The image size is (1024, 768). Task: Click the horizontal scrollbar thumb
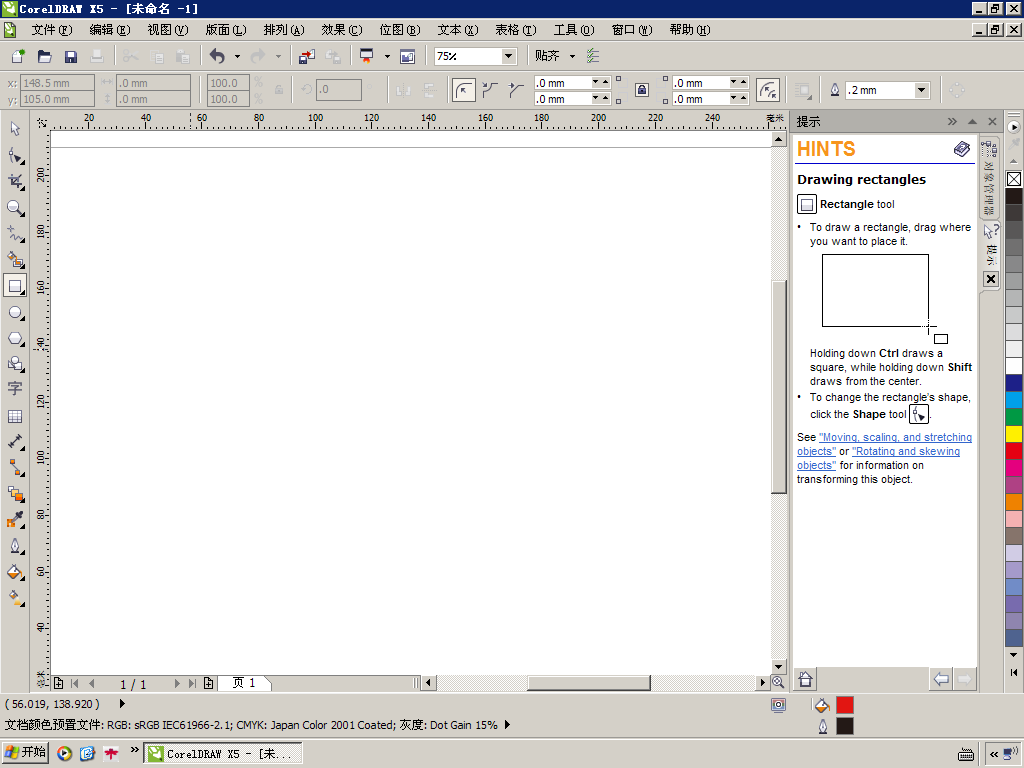click(x=588, y=683)
